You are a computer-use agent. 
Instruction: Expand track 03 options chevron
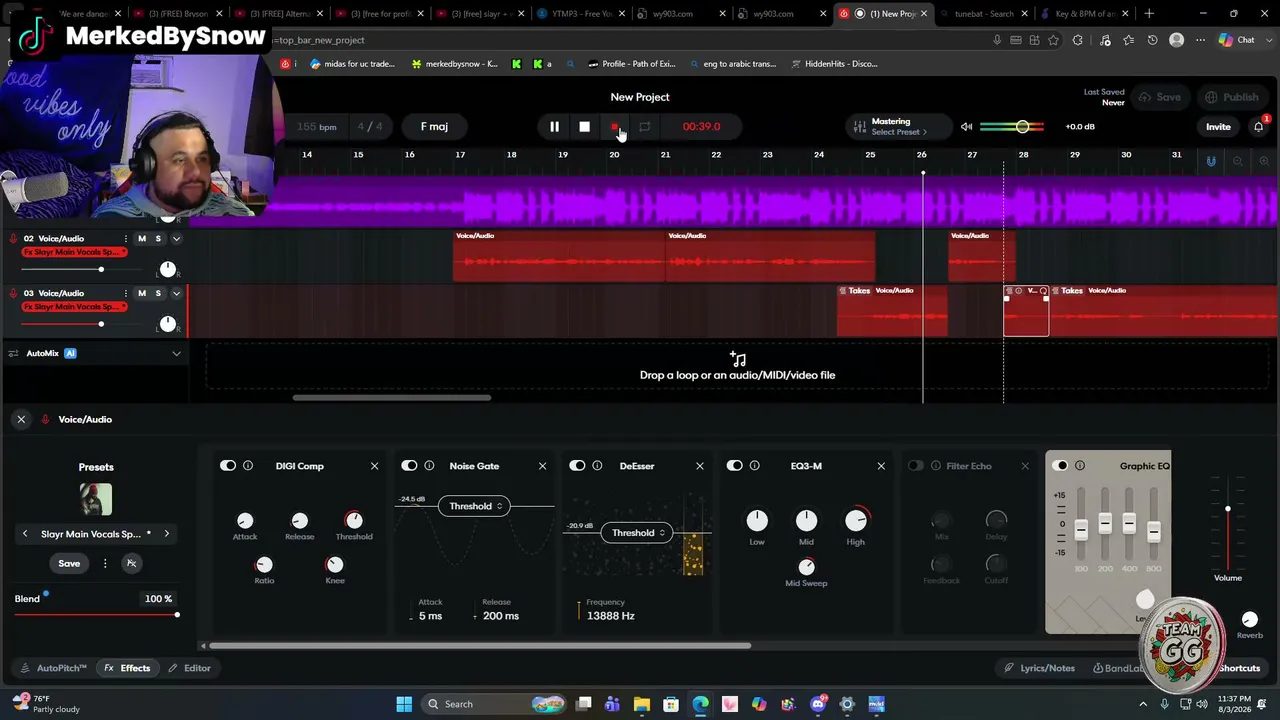[x=176, y=293]
